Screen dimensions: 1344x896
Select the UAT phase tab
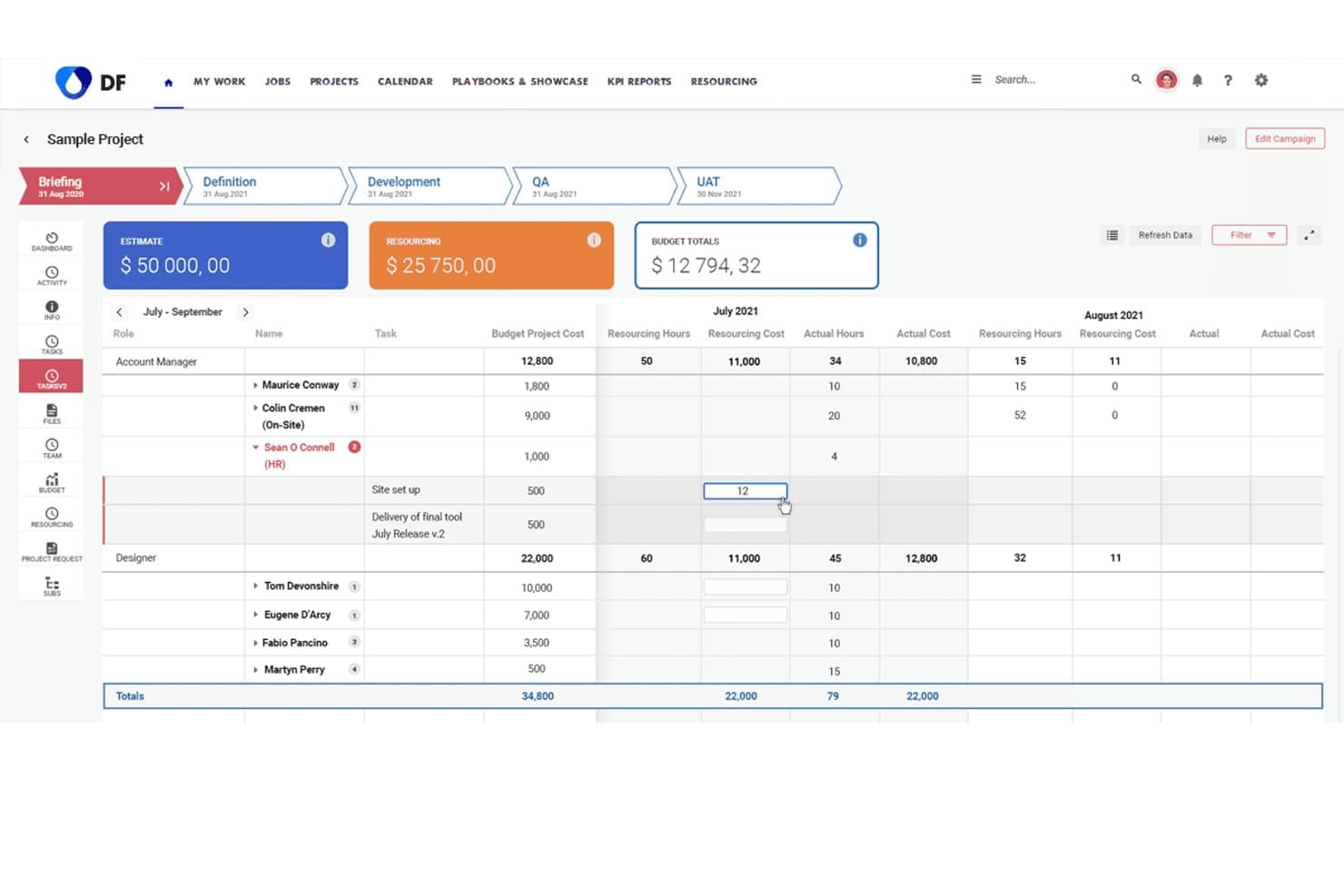(x=759, y=186)
